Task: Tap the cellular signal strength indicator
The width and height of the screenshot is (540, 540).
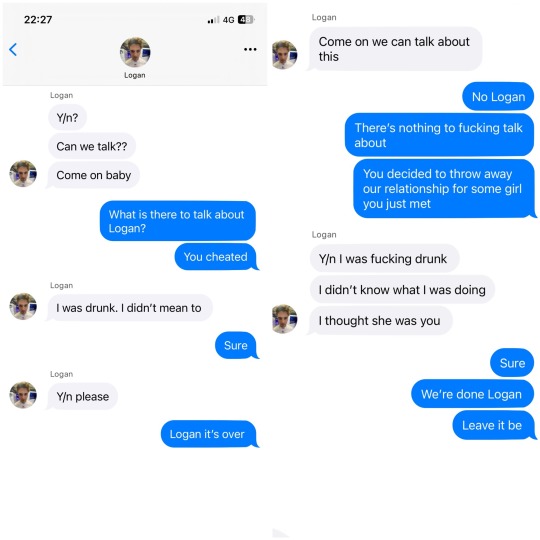Action: (x=213, y=20)
